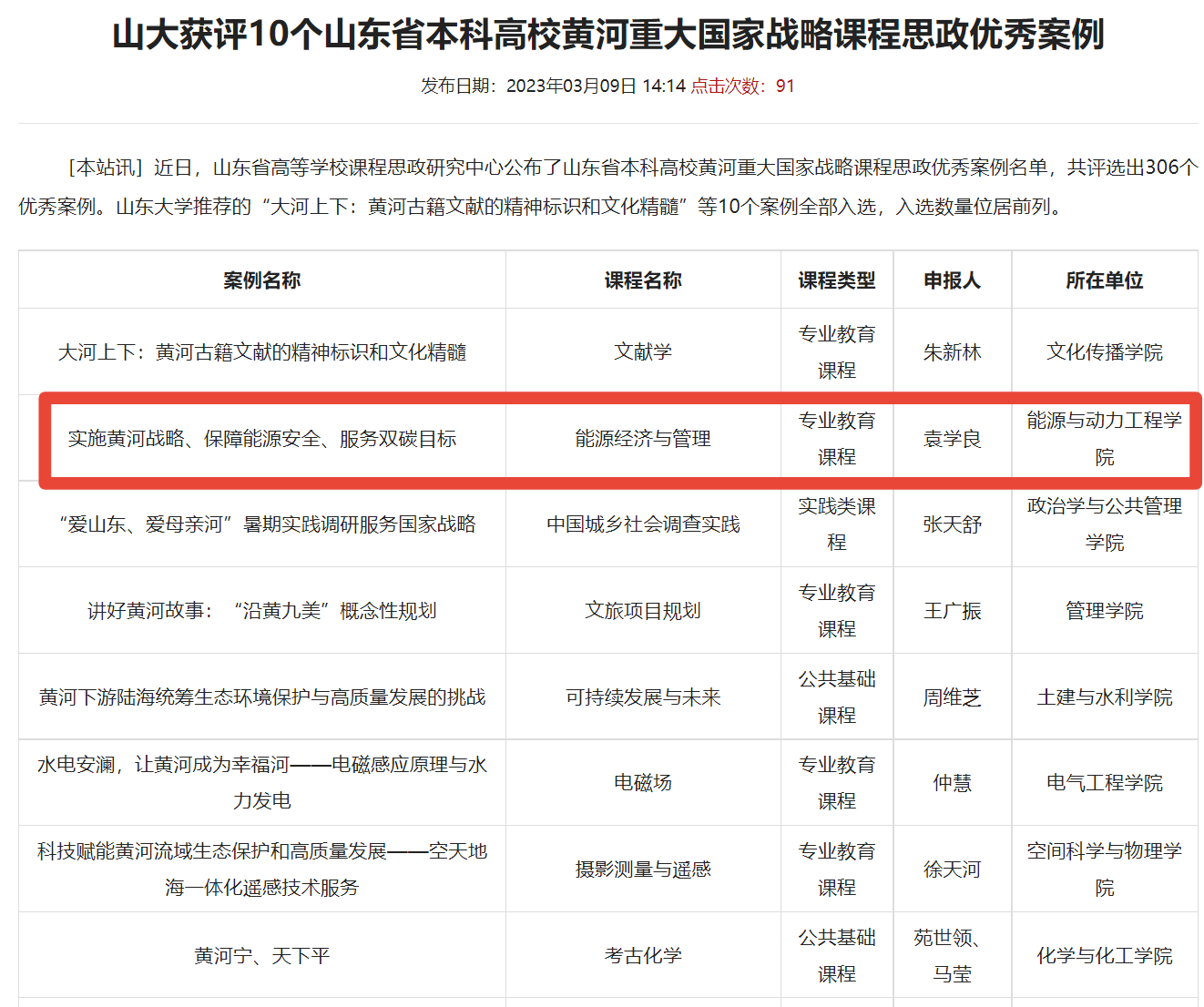
Task: Click the 课程名称 column header
Action: (643, 280)
